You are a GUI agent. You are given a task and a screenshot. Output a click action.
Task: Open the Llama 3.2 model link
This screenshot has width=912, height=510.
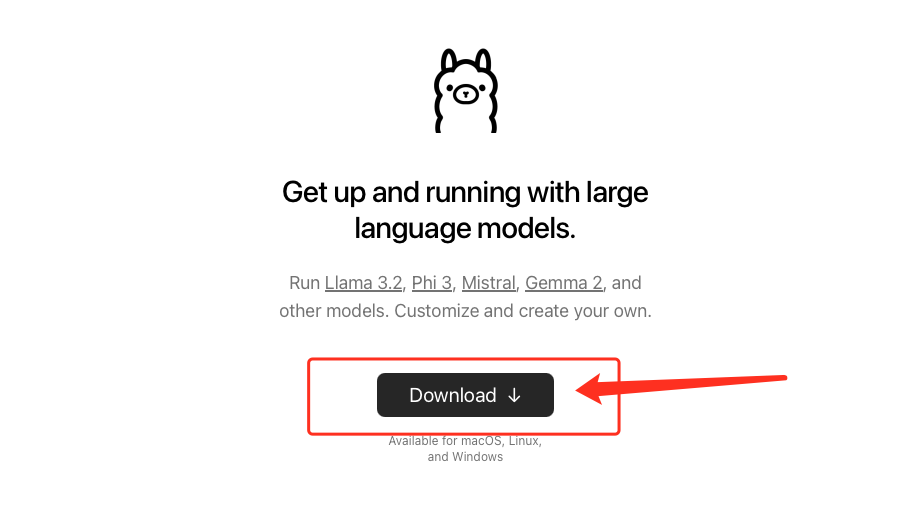(364, 283)
